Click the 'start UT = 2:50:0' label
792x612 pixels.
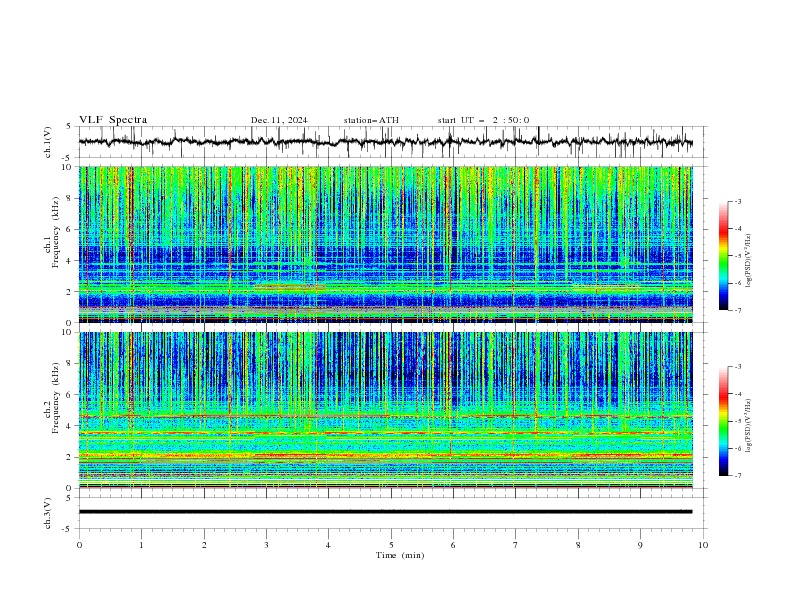pos(483,120)
